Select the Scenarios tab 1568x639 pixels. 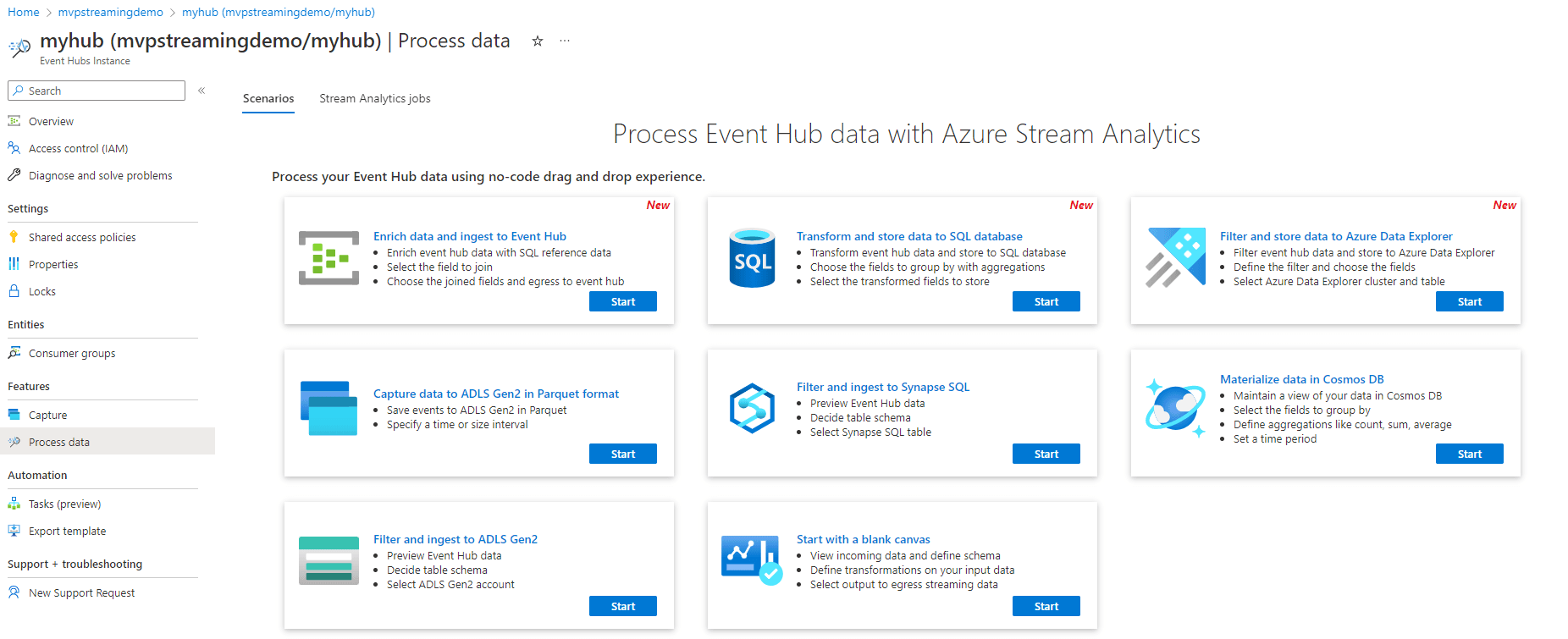click(268, 98)
